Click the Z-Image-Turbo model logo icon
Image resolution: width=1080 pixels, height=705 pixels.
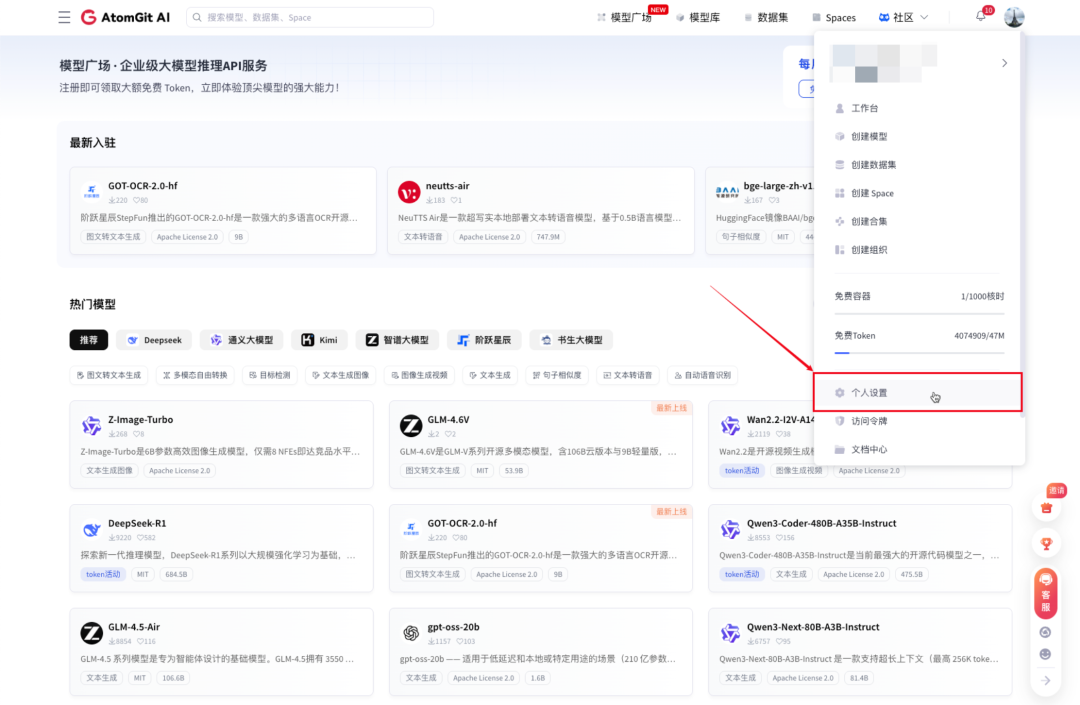92,425
